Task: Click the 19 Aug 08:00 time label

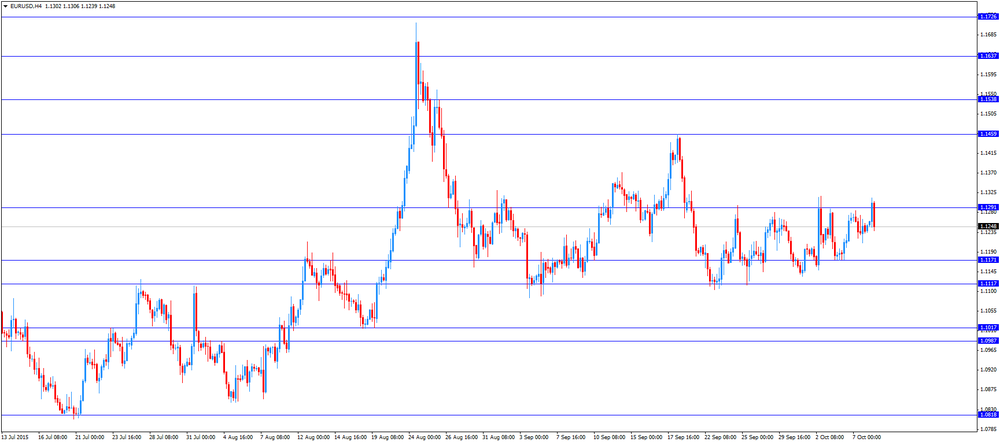Action: [386, 438]
